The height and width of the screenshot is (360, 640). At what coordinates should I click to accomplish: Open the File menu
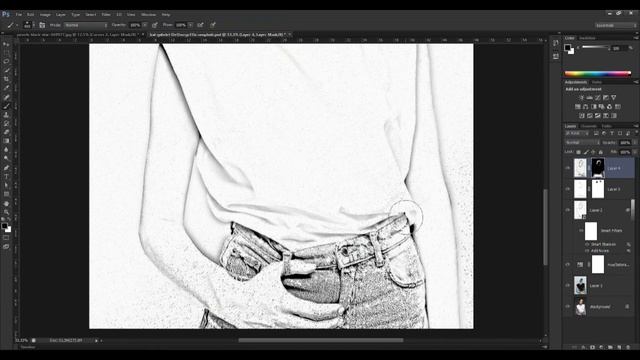(19, 14)
